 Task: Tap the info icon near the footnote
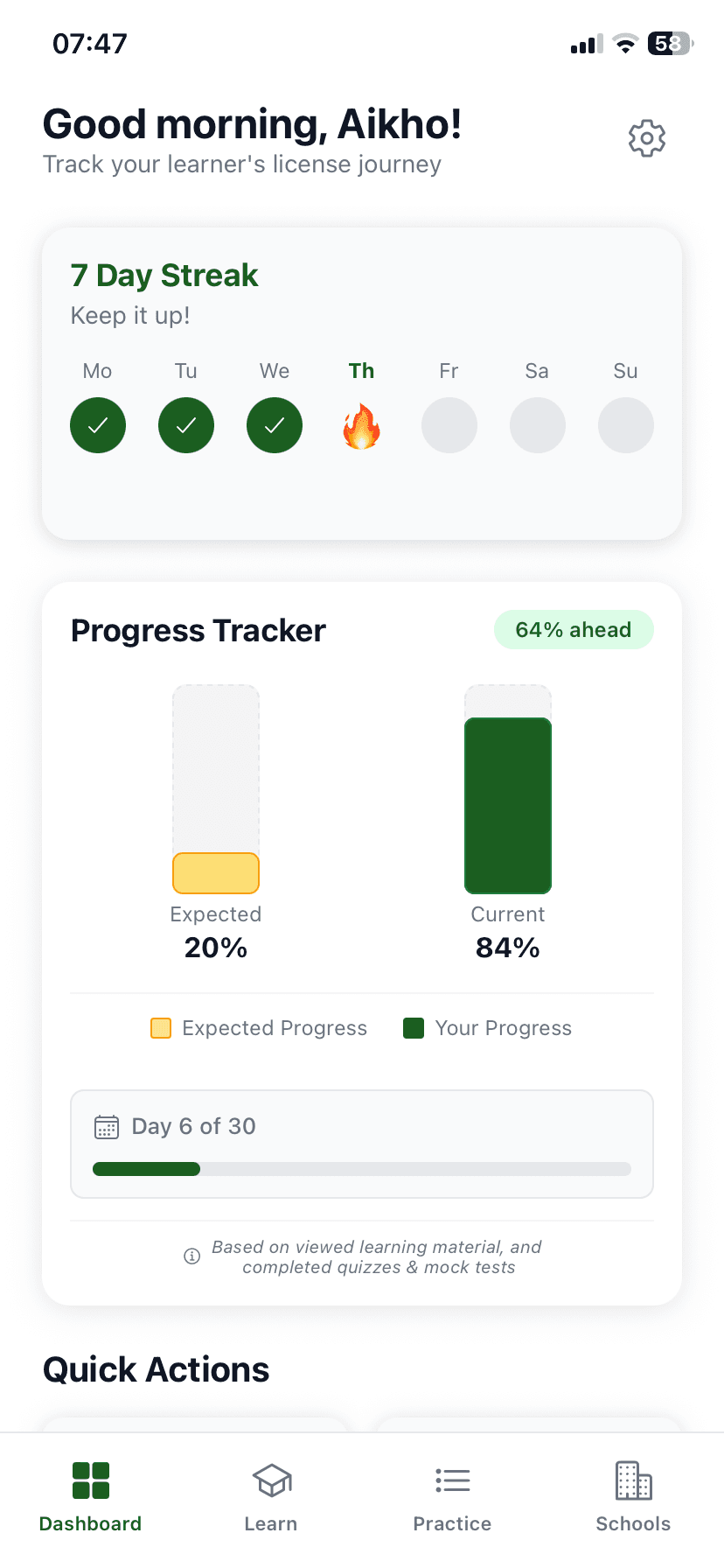[192, 1256]
